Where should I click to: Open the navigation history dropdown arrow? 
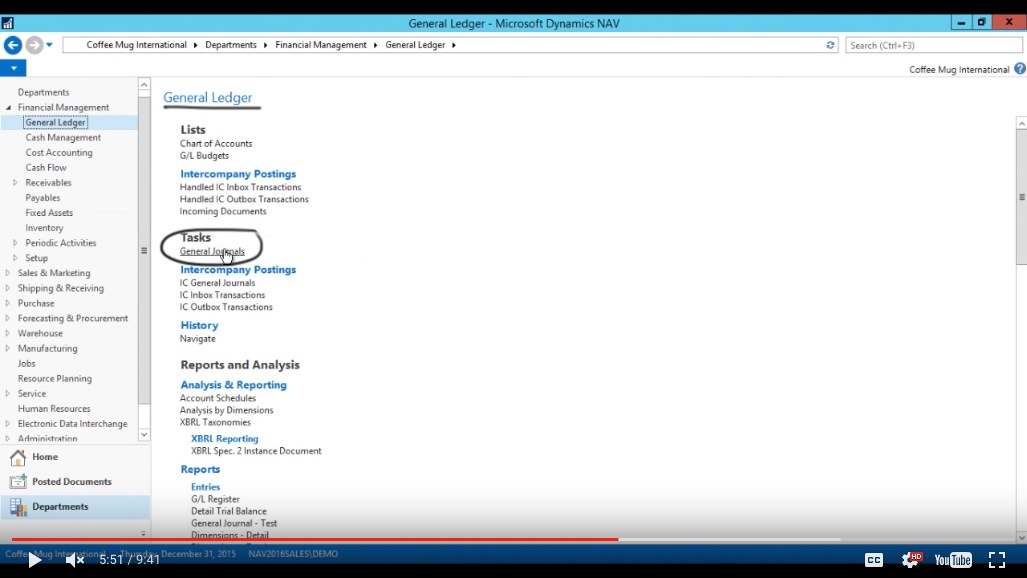coord(49,45)
